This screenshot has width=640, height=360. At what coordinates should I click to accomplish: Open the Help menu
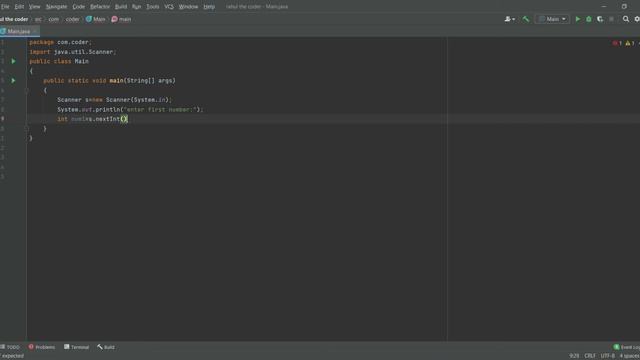point(209,7)
